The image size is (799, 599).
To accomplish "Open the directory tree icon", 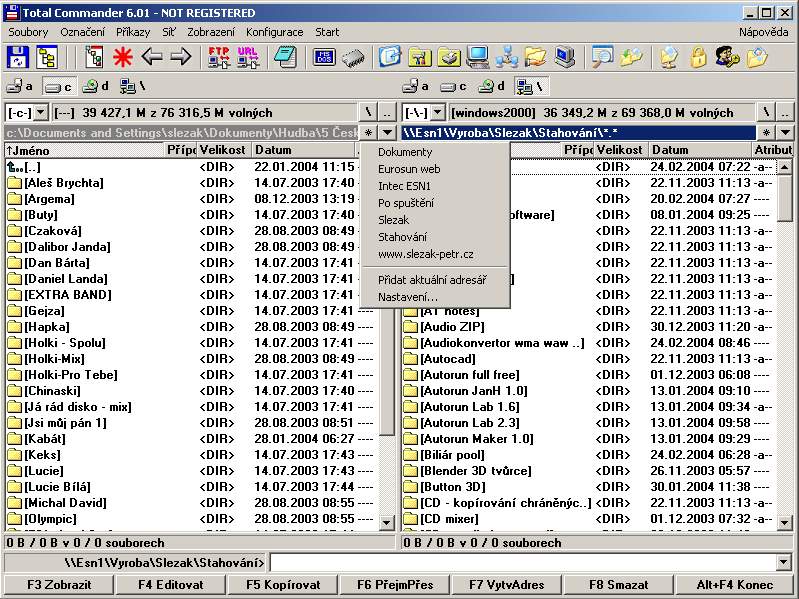I will [x=94, y=57].
